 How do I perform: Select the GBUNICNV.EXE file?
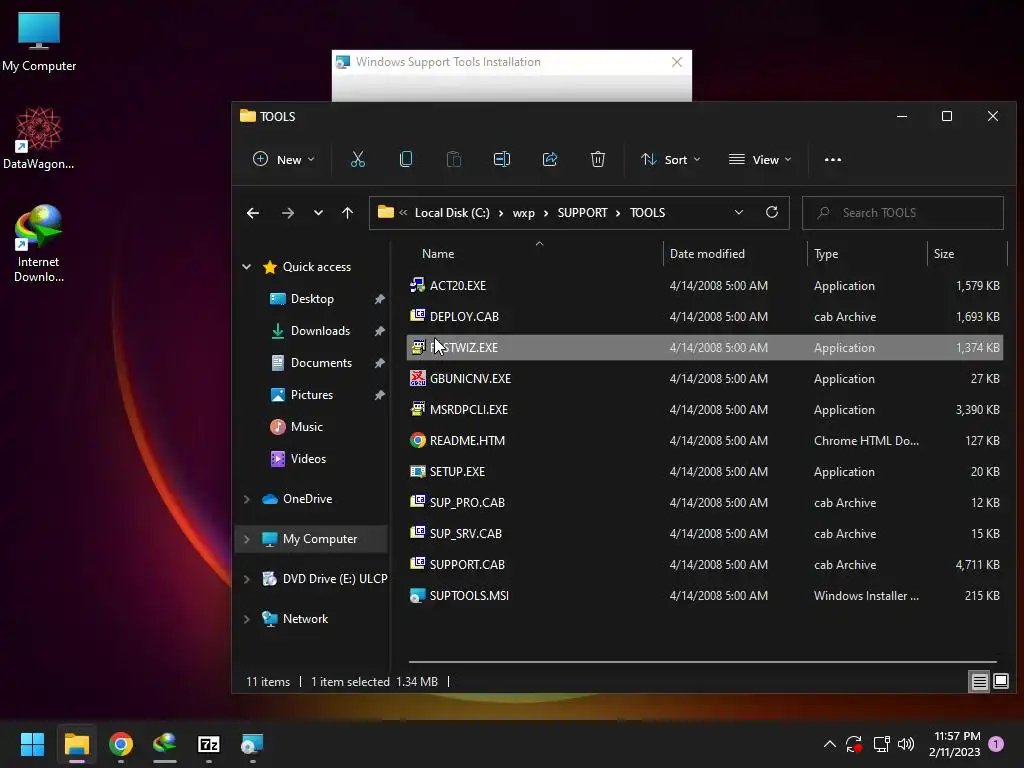pyautogui.click(x=705, y=378)
